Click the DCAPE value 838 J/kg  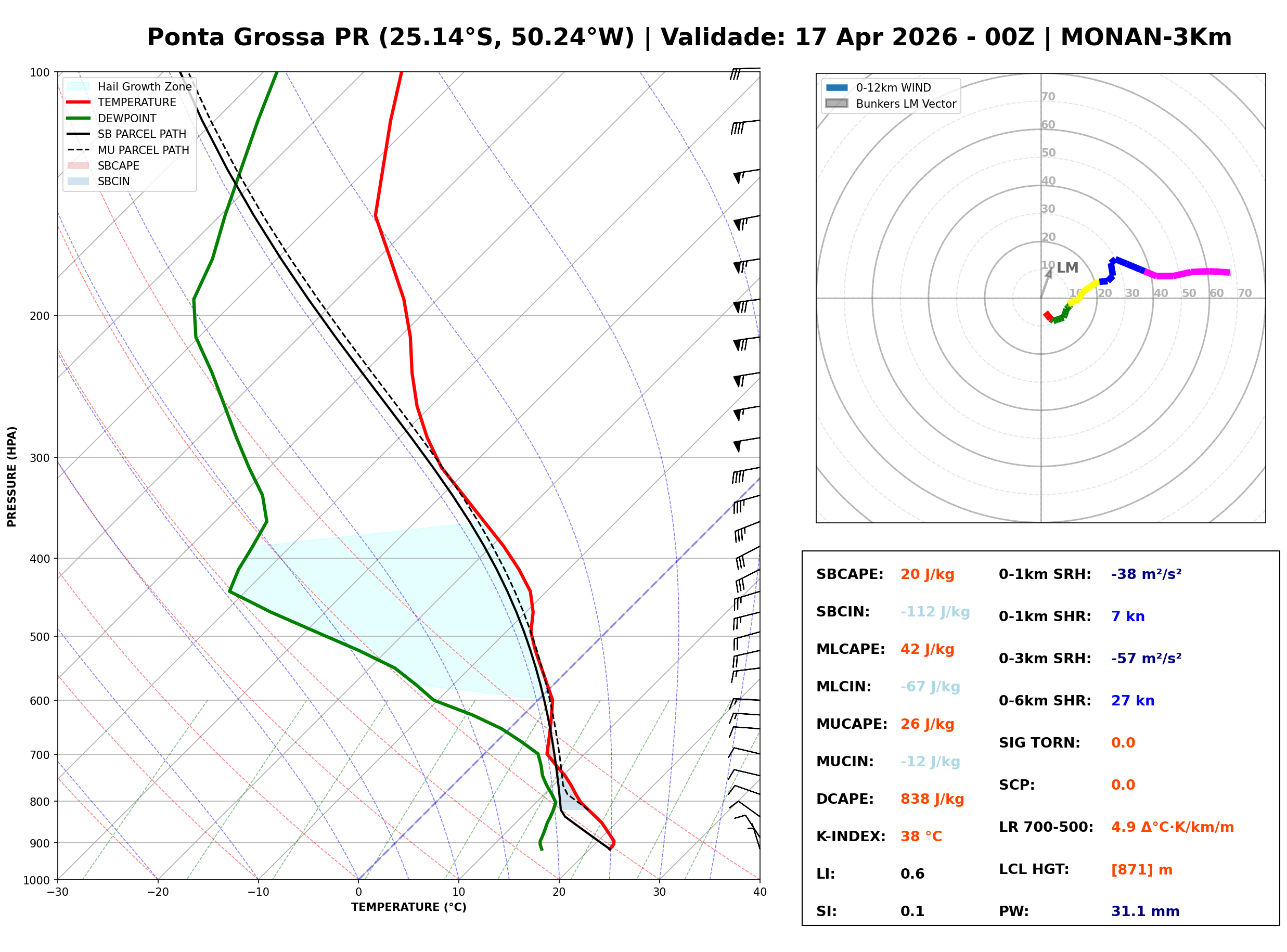pyautogui.click(x=932, y=799)
